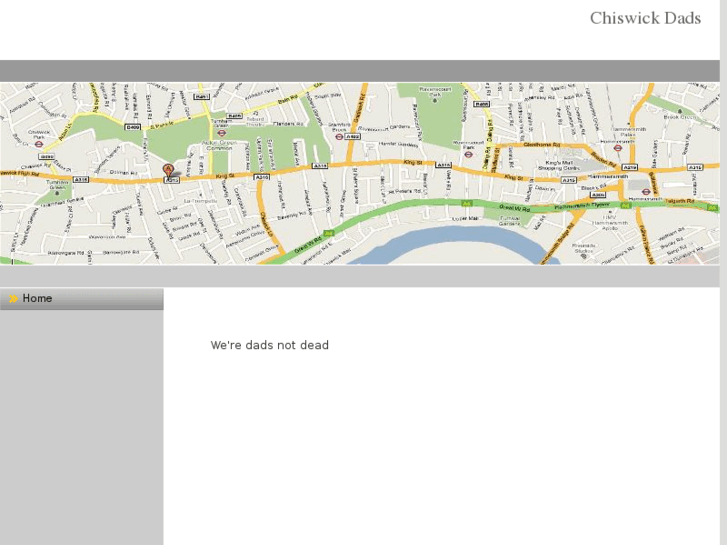This screenshot has width=727, height=545.
Task: Click the yellow double-arrow icon beside Home
Action: coord(13,298)
